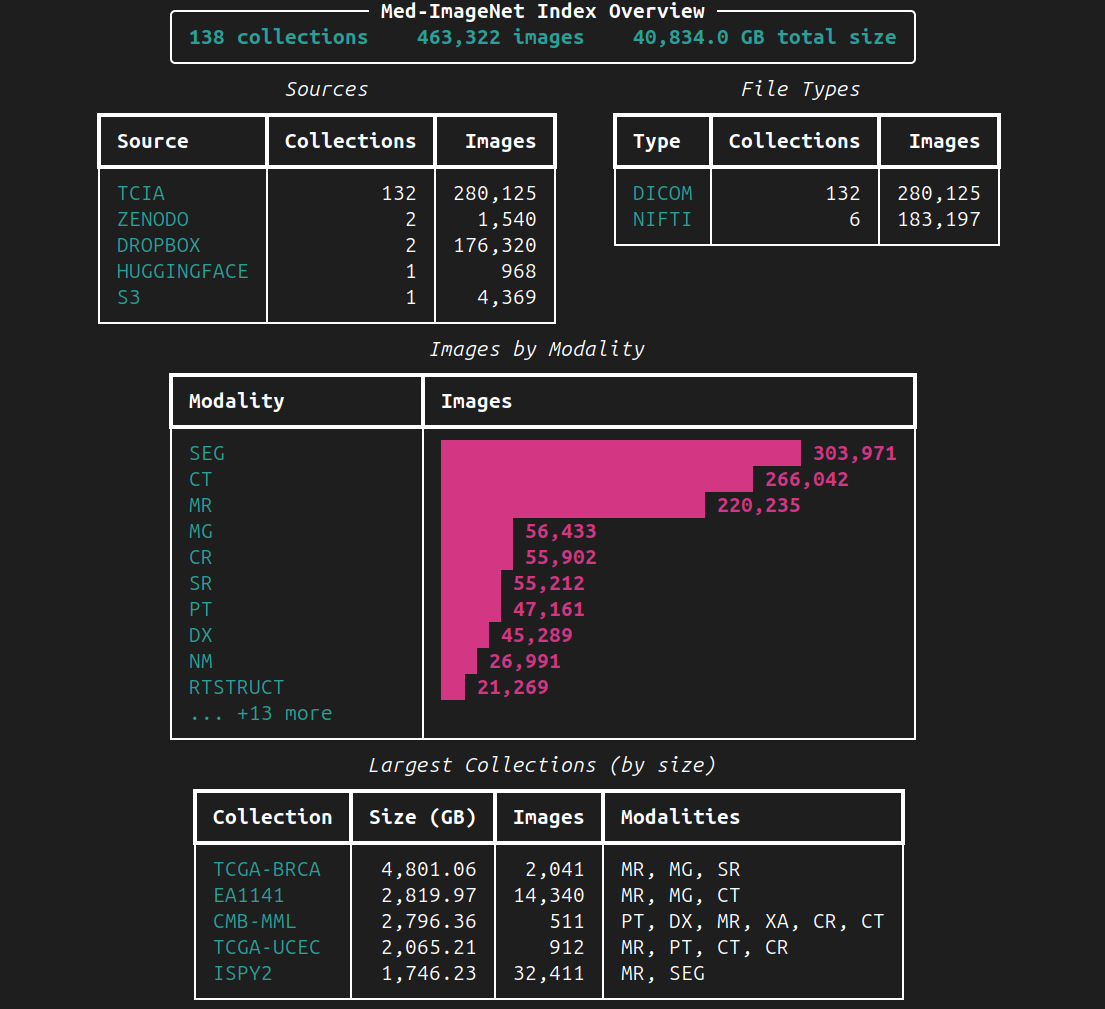This screenshot has width=1105, height=1009.
Task: Click the HUGGINGFACE source entry
Action: [x=182, y=271]
